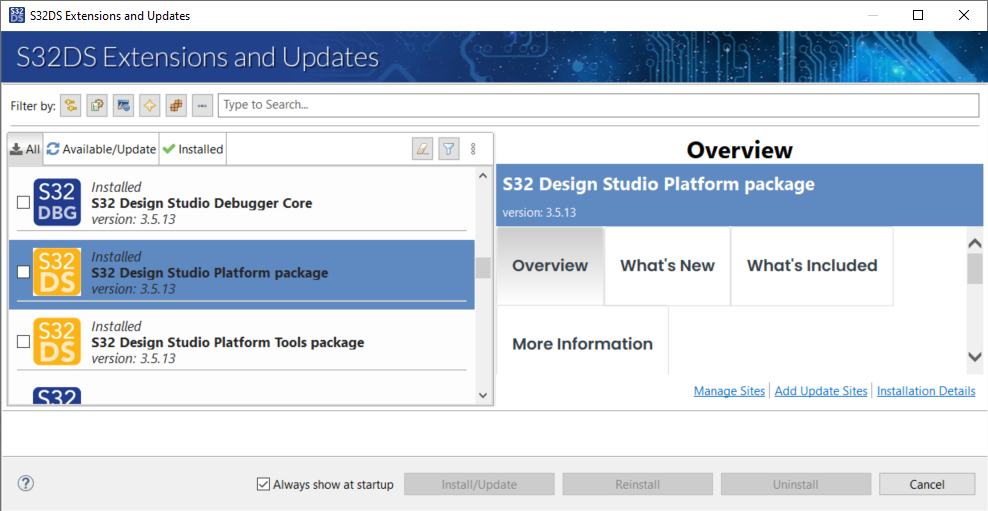Image resolution: width=988 pixels, height=511 pixels.
Task: Click the package list scroll up arrow
Action: click(x=483, y=176)
